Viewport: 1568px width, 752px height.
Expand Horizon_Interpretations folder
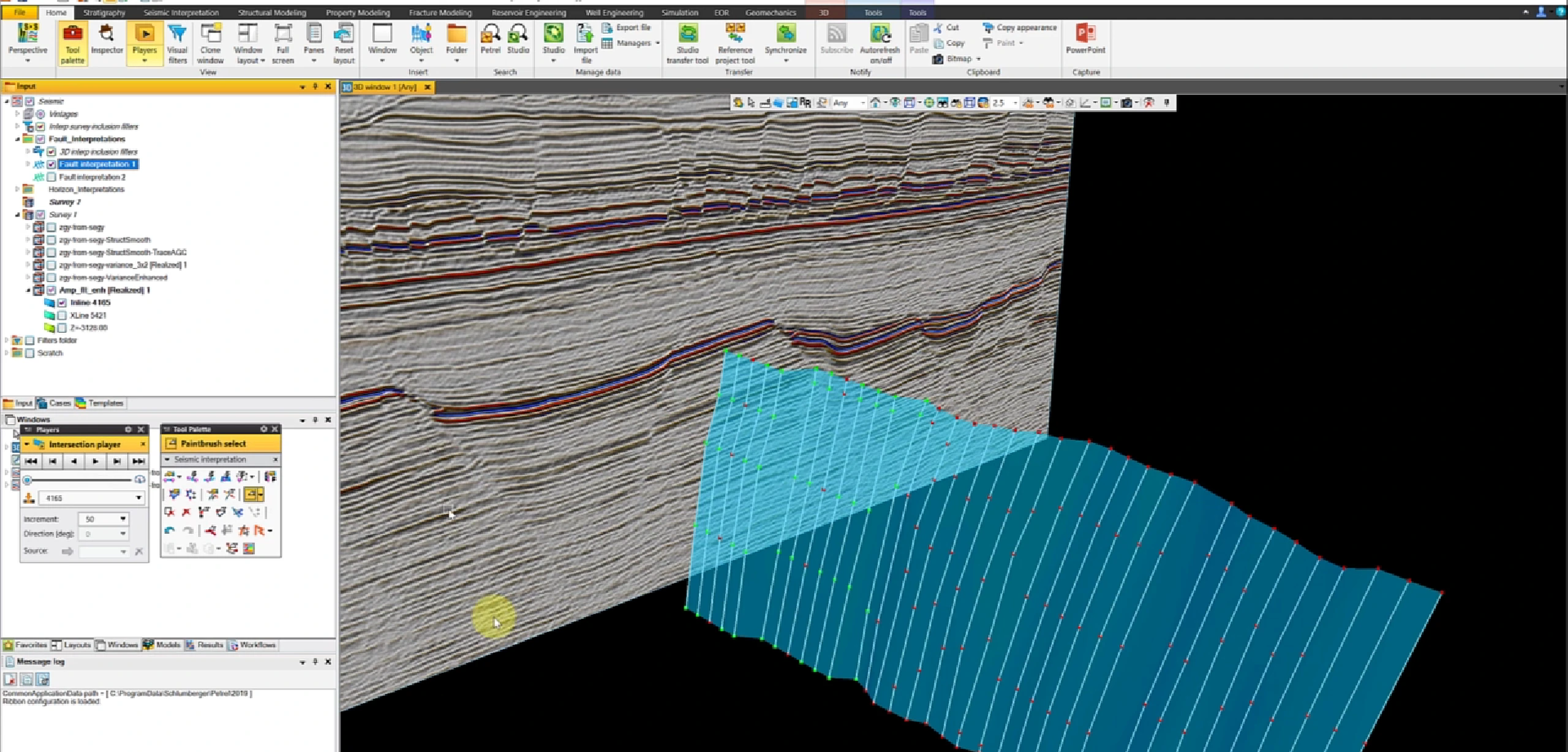click(x=17, y=189)
